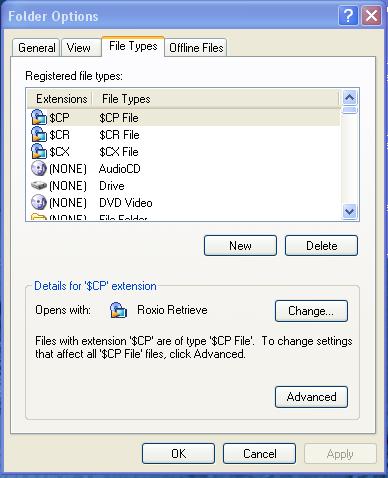Open the Change... program dialog
This screenshot has width=388, height=478.
311,311
